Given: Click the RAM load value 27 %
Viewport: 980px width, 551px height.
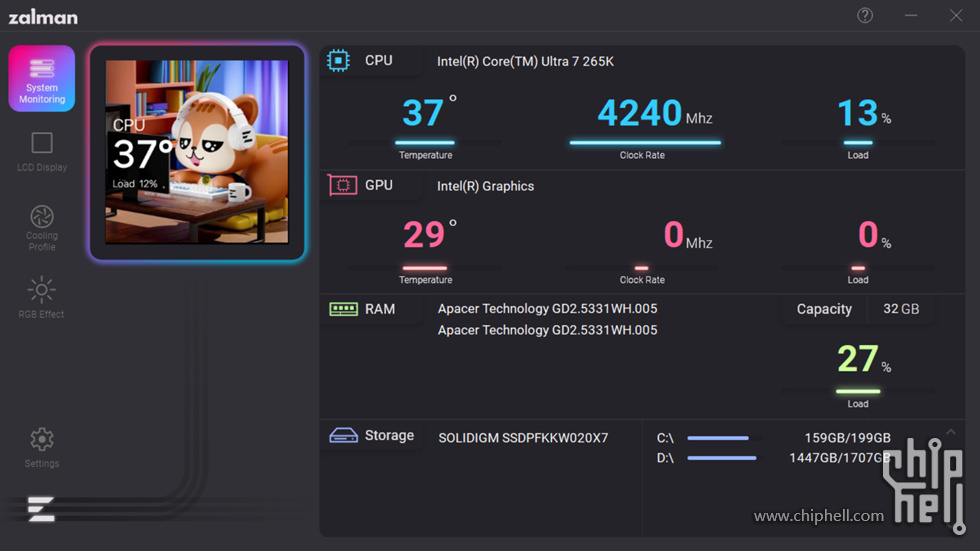Looking at the screenshot, I should click(x=864, y=359).
